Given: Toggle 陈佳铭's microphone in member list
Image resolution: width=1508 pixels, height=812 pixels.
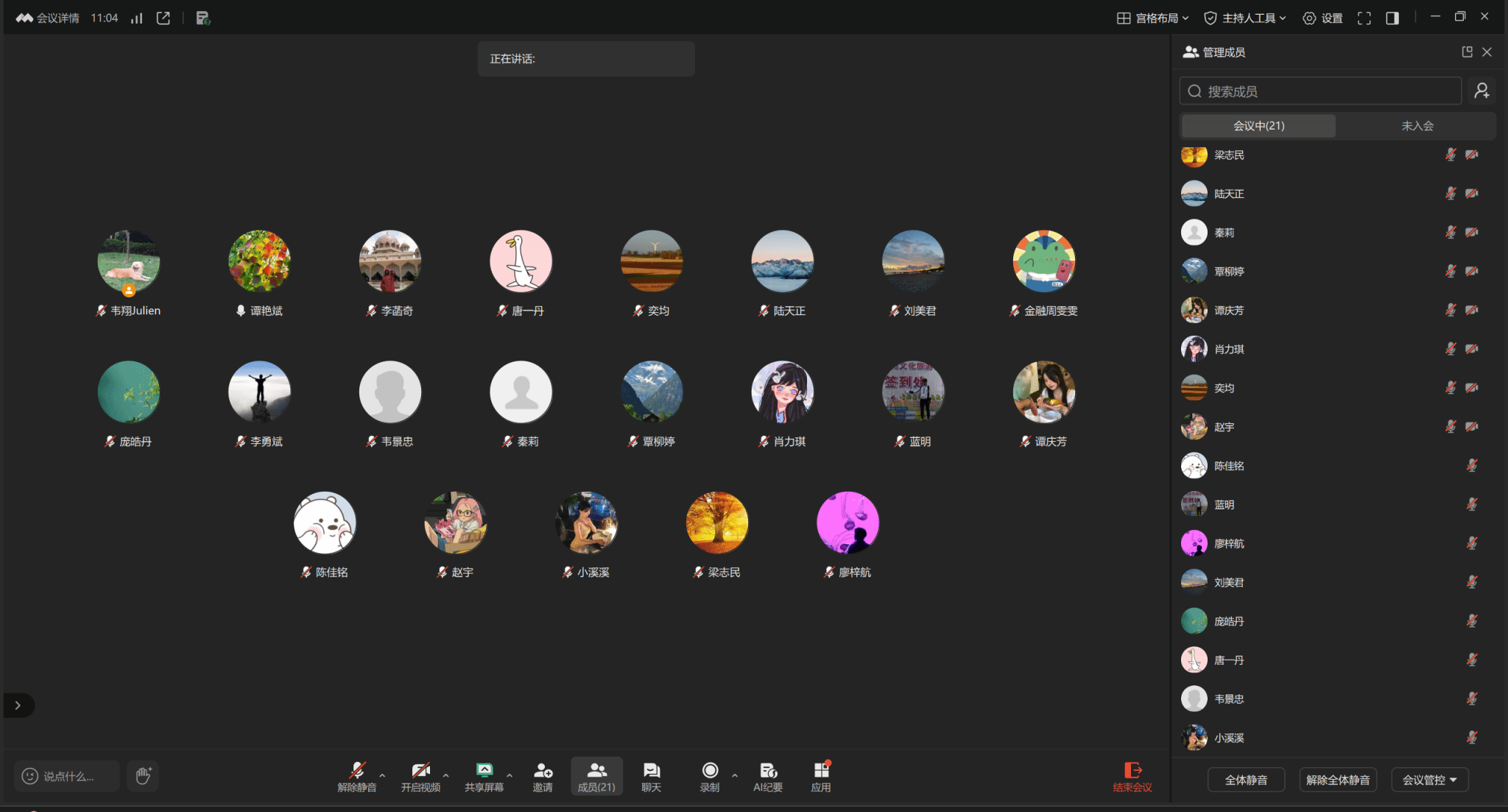Looking at the screenshot, I should point(1471,465).
